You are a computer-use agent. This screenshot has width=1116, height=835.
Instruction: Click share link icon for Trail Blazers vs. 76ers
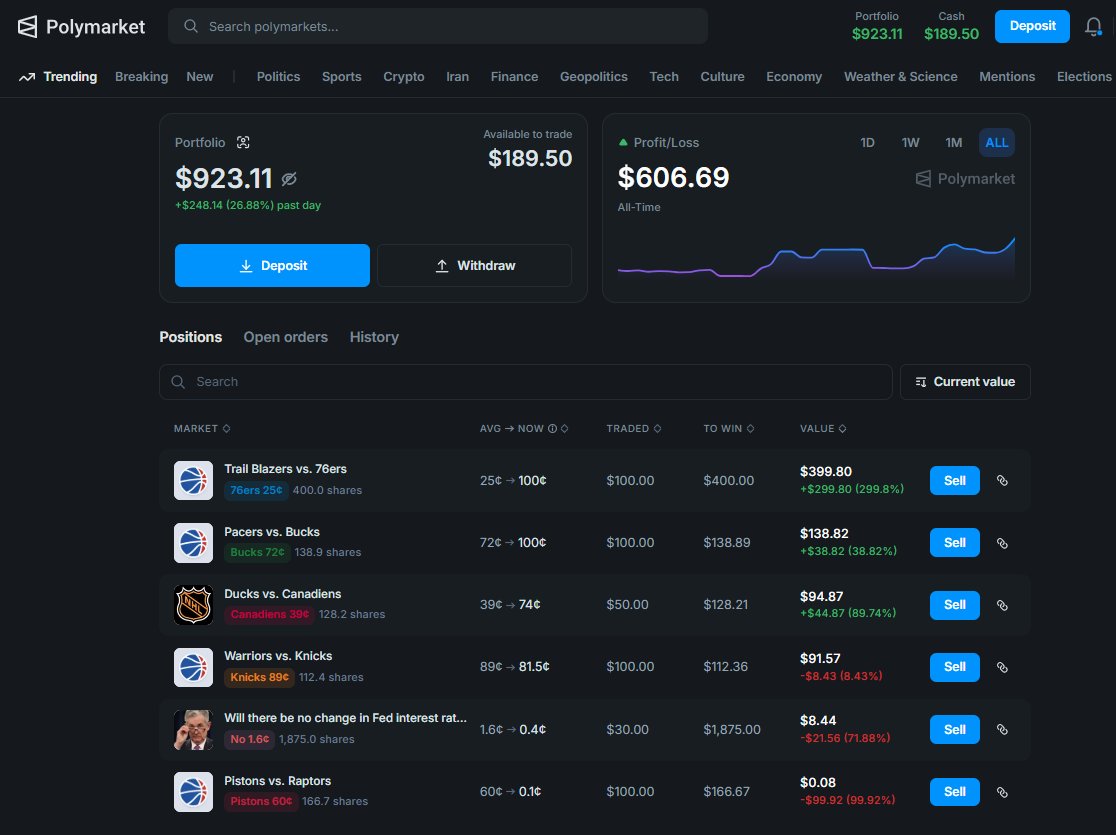coord(1002,480)
